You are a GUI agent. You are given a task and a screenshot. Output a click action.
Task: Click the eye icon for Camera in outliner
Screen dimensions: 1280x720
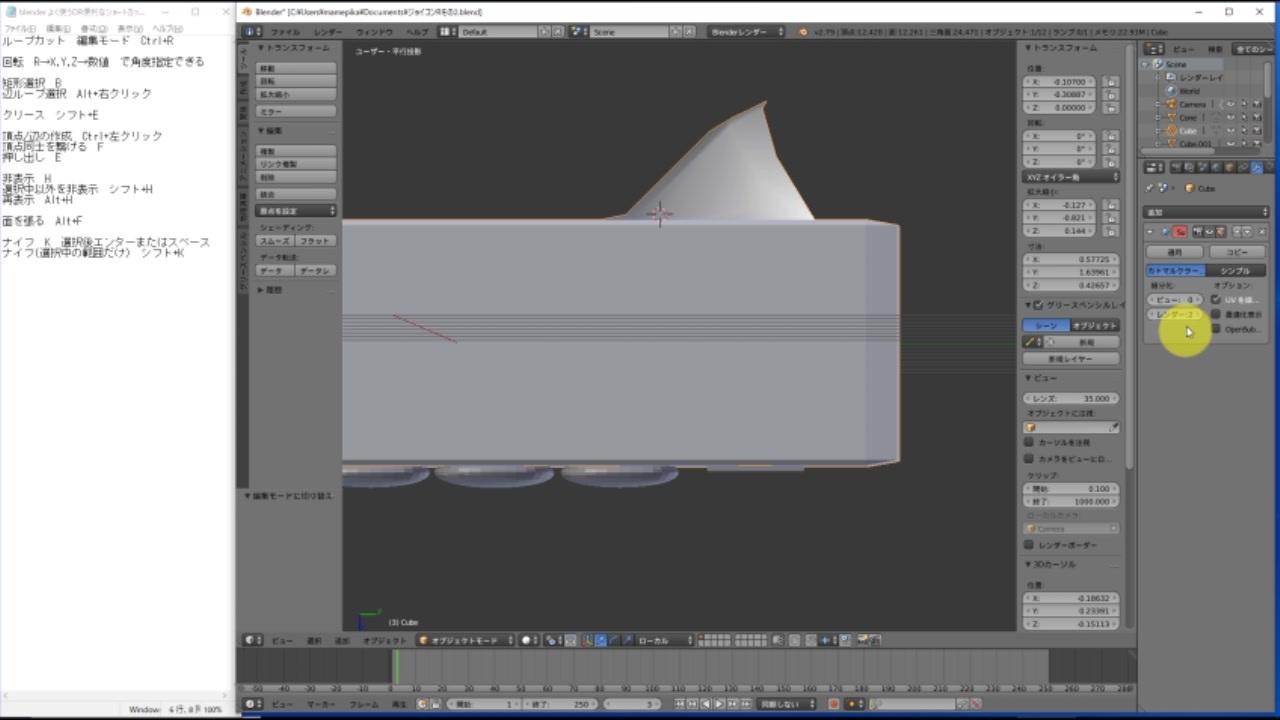pyautogui.click(x=1230, y=104)
